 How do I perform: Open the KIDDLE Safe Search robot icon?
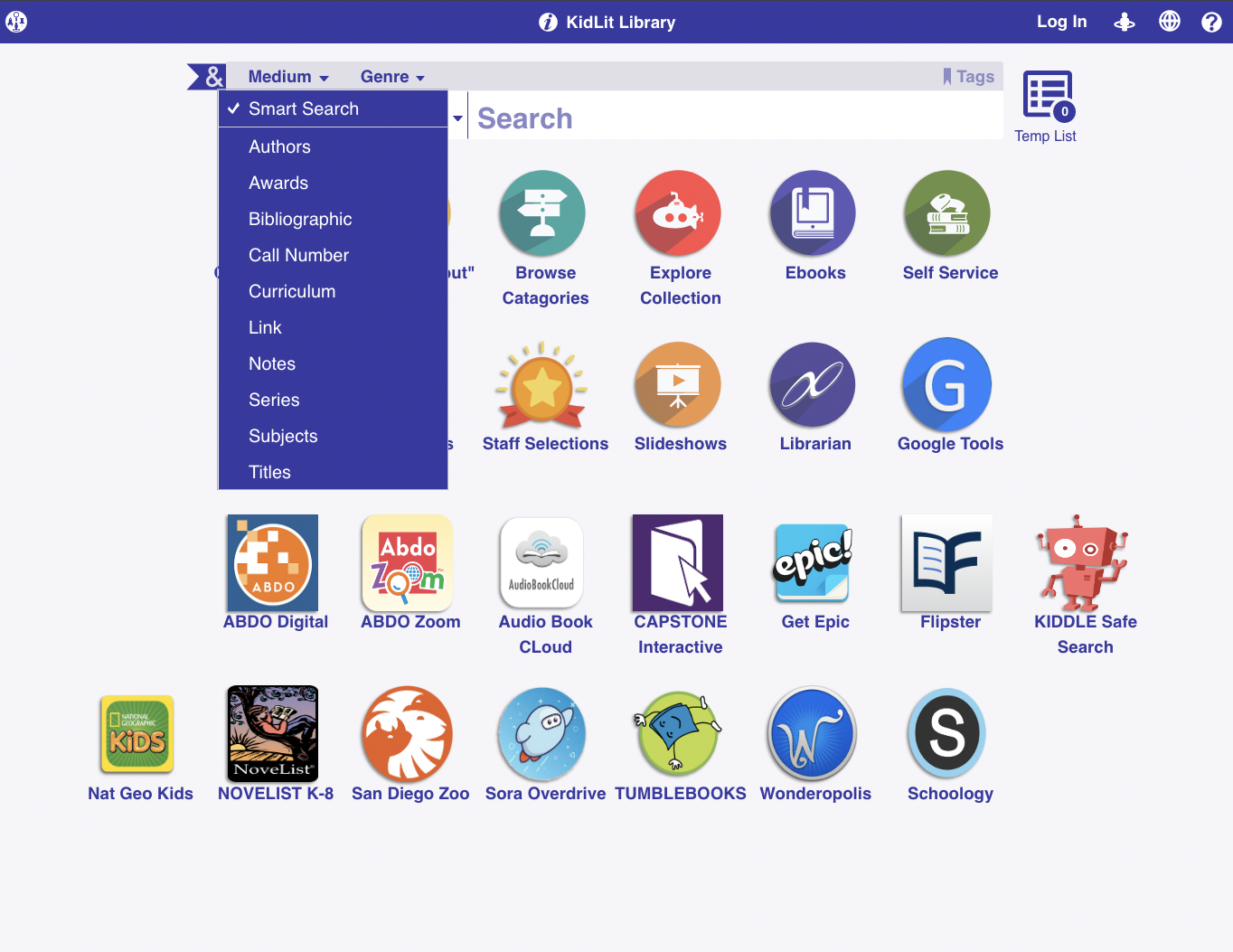[1082, 563]
